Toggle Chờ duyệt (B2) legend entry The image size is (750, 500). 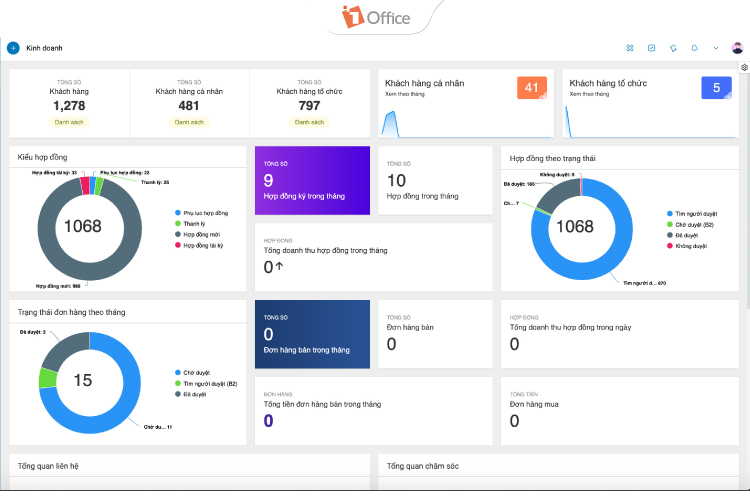click(x=690, y=224)
